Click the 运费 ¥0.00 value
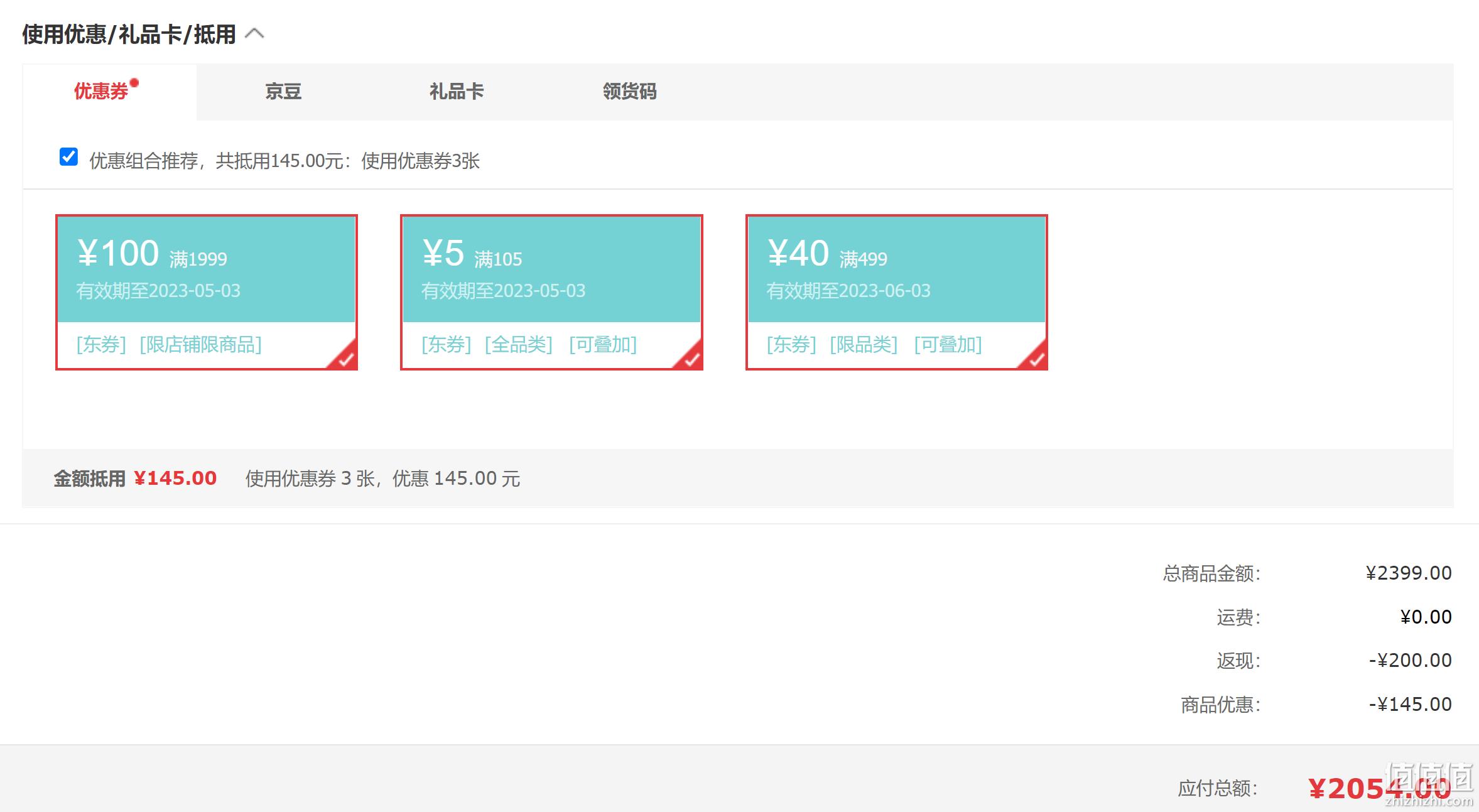 pos(1426,617)
